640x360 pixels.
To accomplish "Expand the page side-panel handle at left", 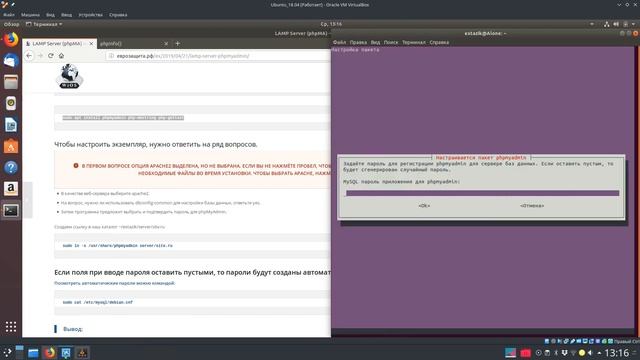I will [27, 200].
